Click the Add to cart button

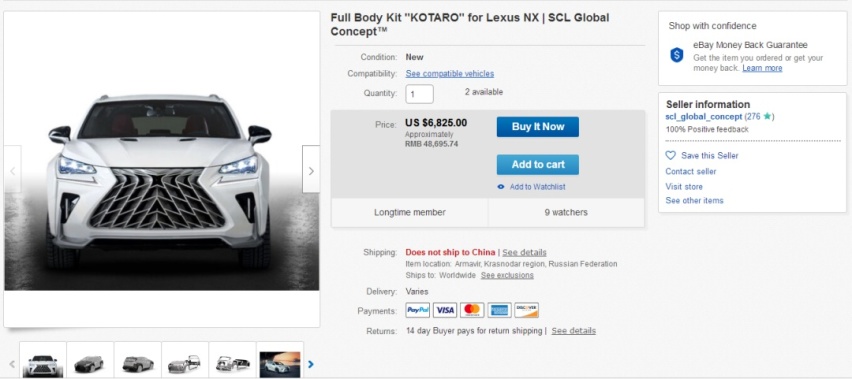click(x=537, y=165)
